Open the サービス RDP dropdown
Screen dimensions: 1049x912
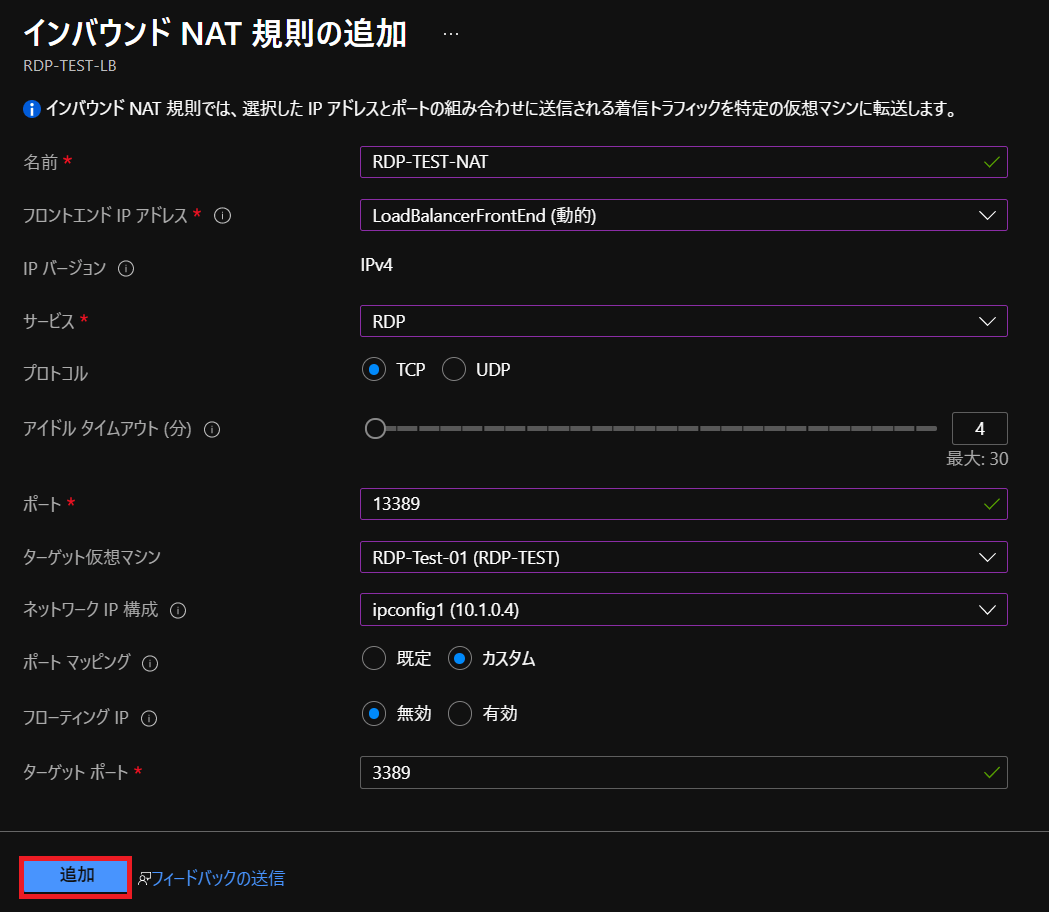click(684, 321)
